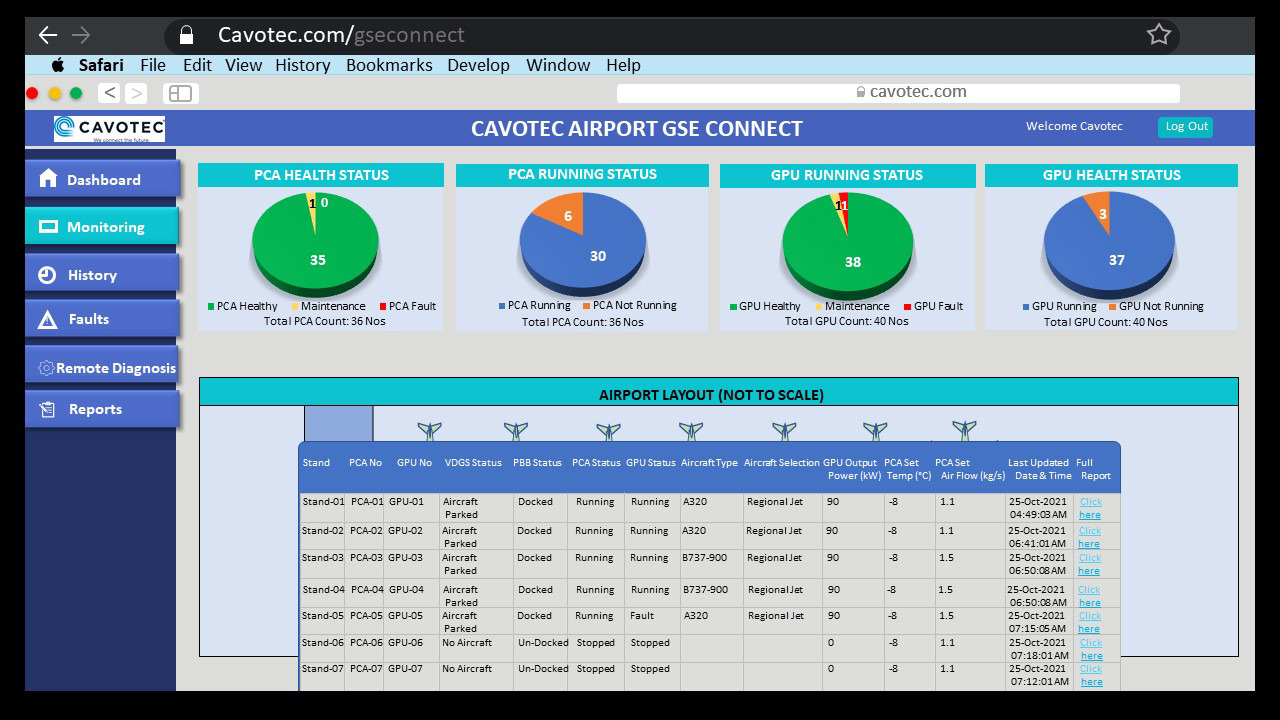Click the PCA Fault legend swatch

click(x=382, y=306)
